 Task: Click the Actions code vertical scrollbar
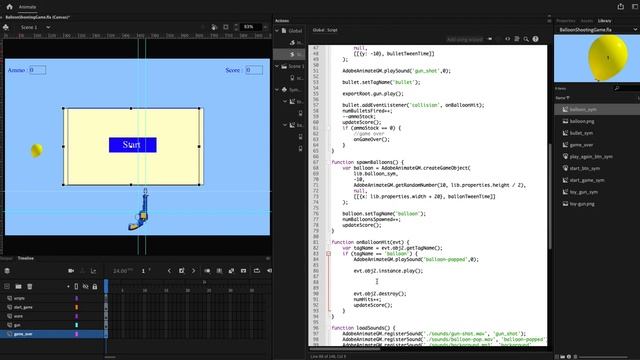pyautogui.click(x=550, y=196)
